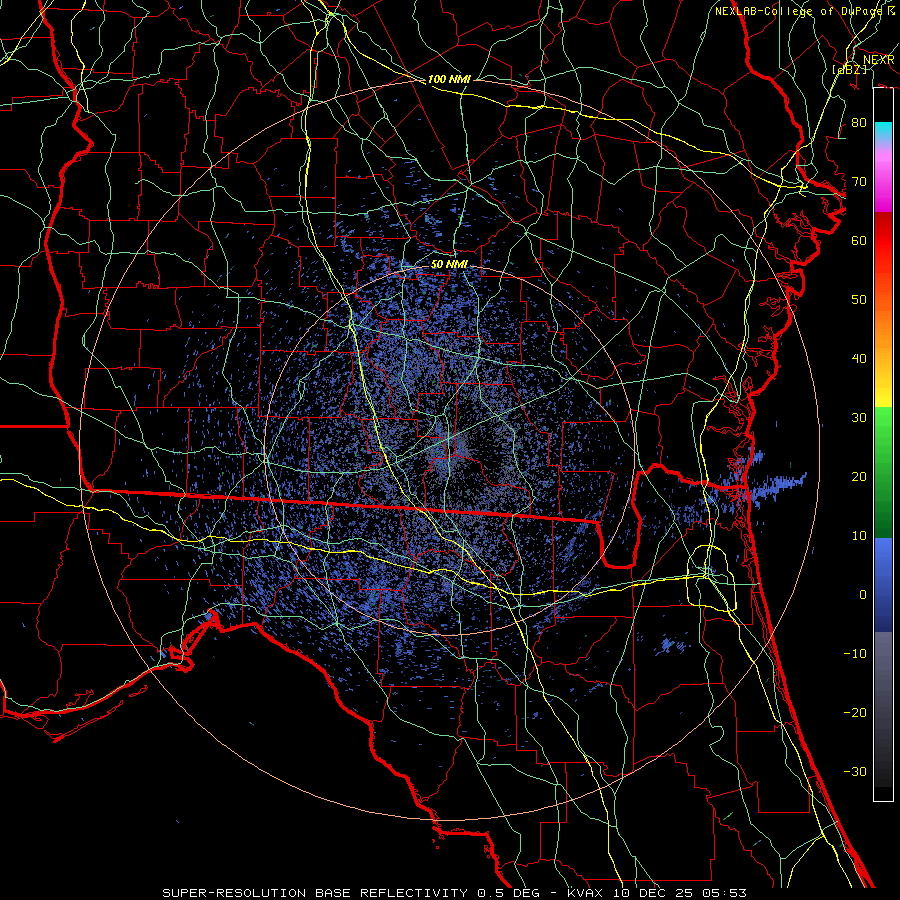Click the "[dBZ]" unit label
Viewport: 900px width, 900px height.
pyautogui.click(x=849, y=69)
